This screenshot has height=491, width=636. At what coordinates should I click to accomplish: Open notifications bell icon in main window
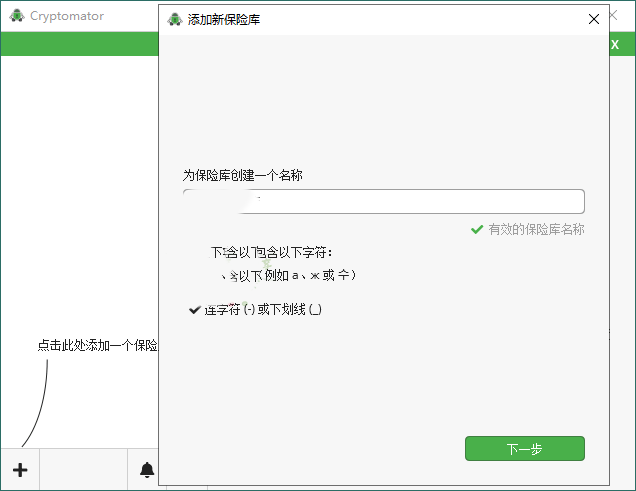tap(147, 470)
